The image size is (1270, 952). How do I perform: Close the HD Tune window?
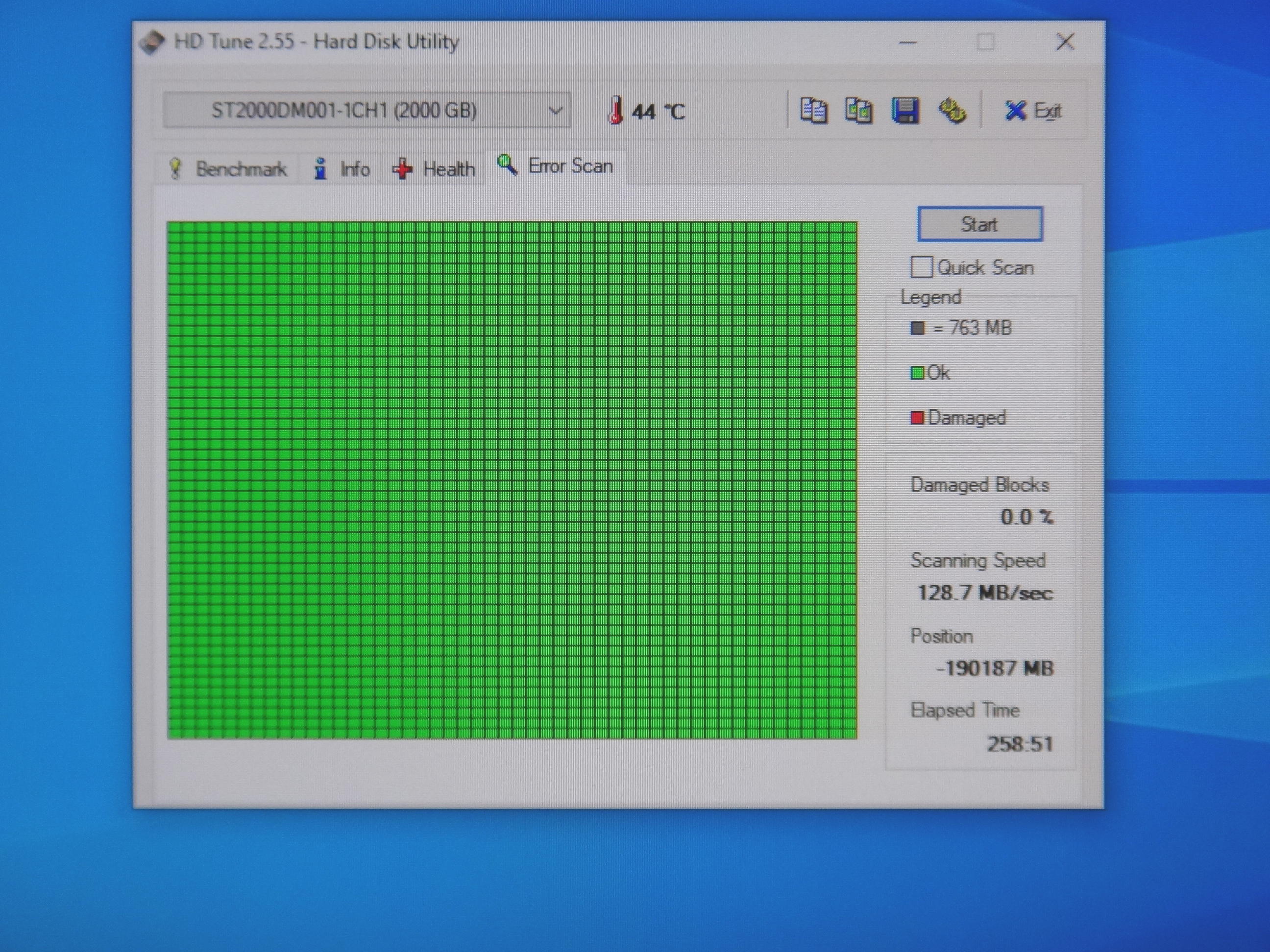(x=1065, y=41)
